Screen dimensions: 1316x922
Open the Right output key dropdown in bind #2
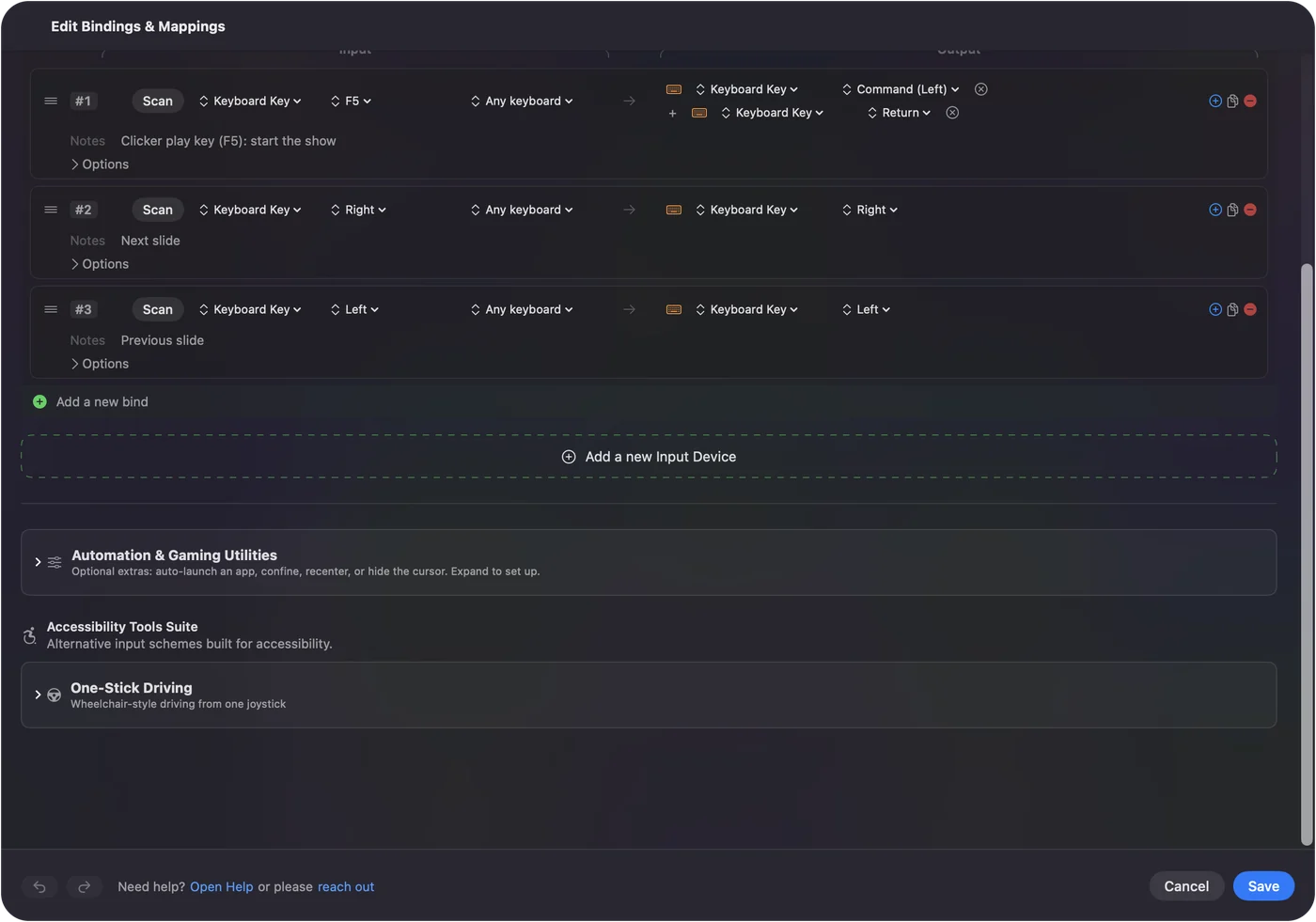tap(869, 210)
